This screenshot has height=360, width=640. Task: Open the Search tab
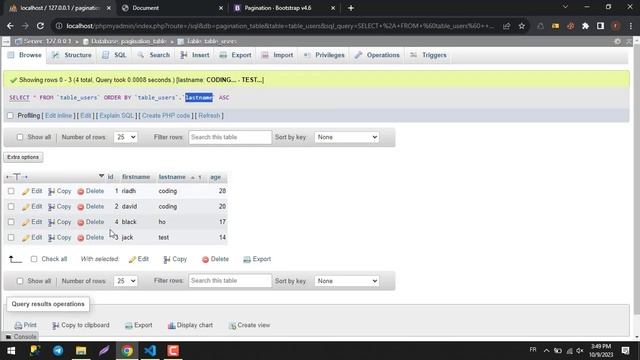(x=153, y=55)
